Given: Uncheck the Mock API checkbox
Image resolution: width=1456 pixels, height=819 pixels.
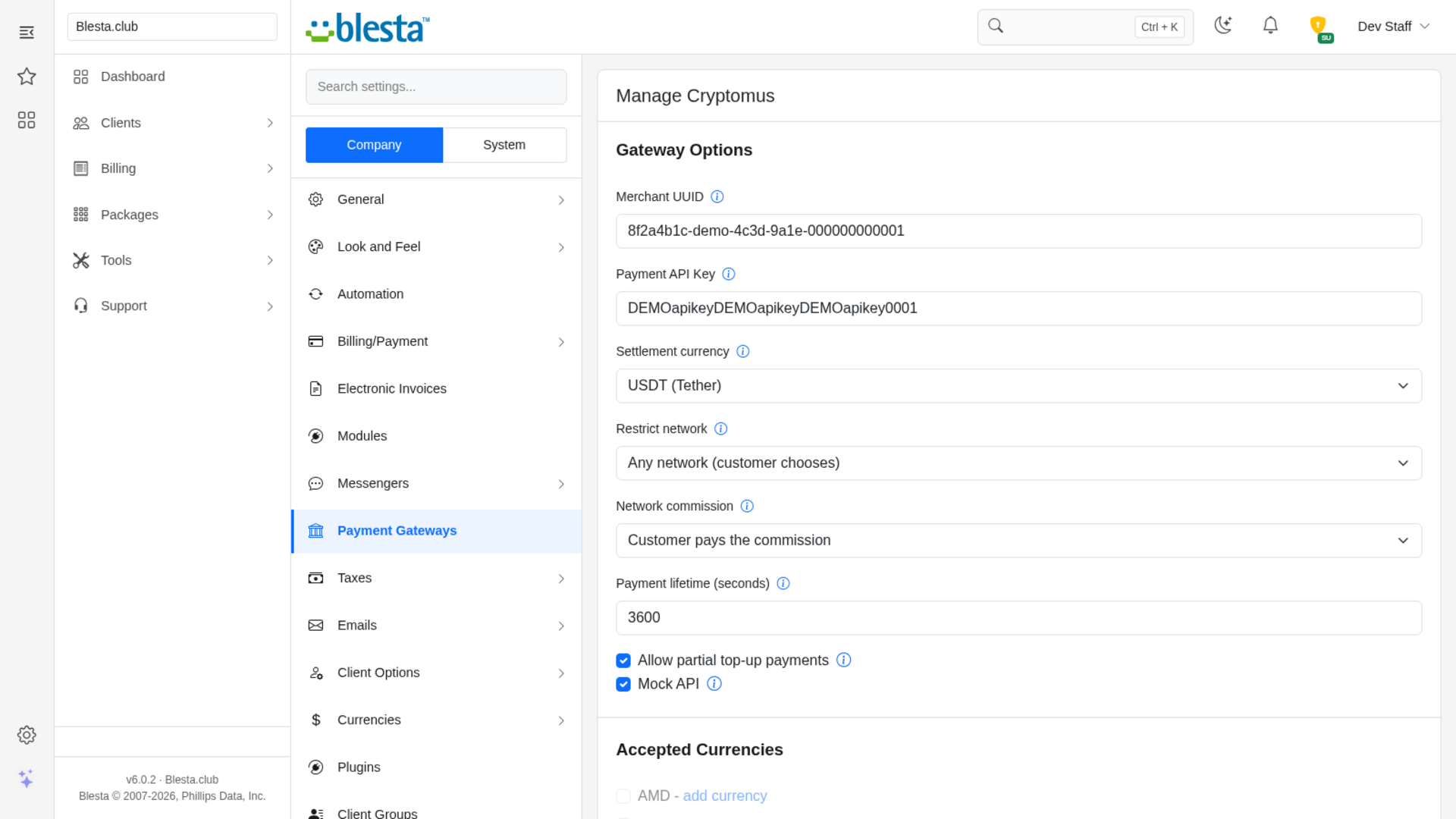Looking at the screenshot, I should pyautogui.click(x=623, y=684).
